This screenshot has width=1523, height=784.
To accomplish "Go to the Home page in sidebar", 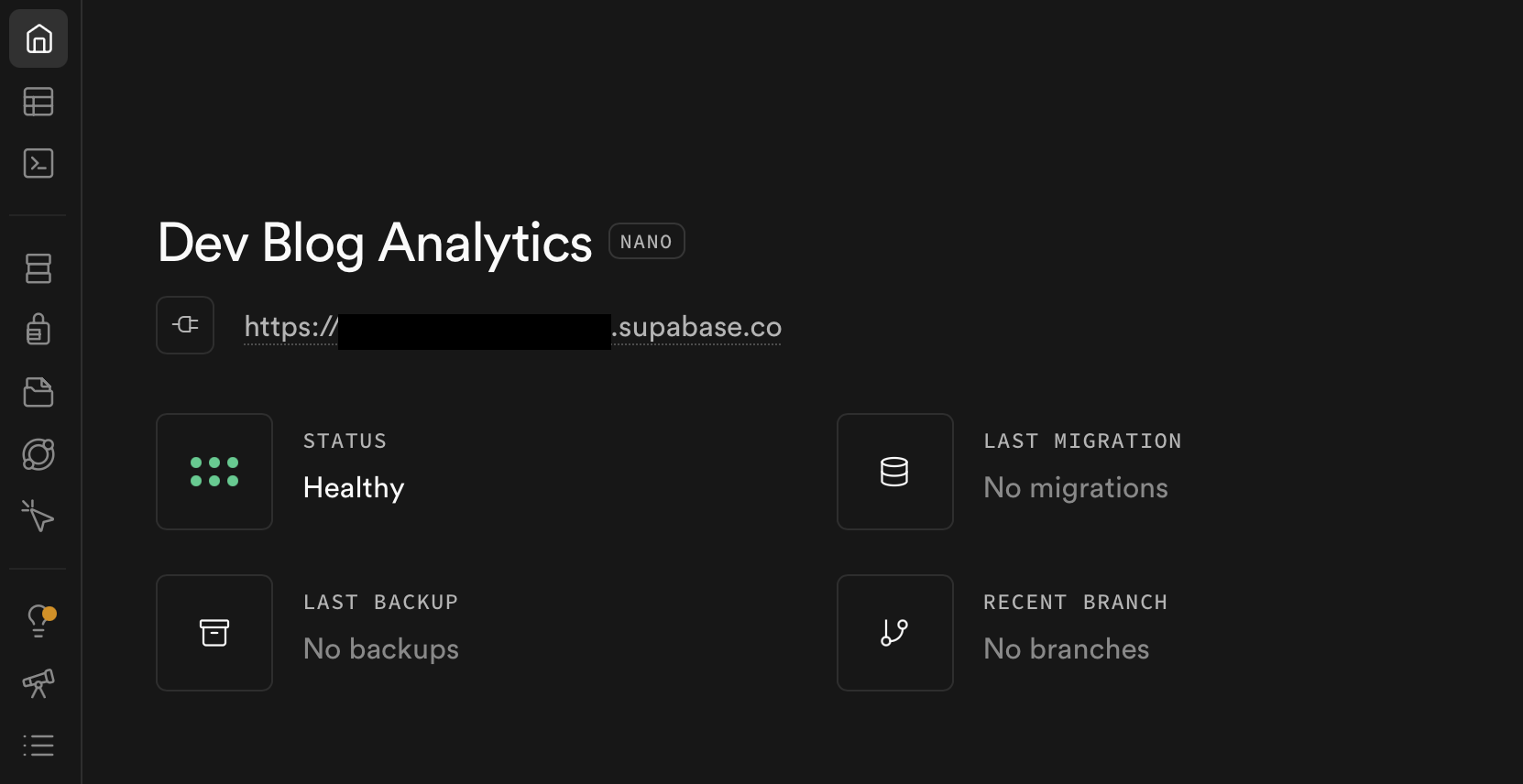I will 38,38.
